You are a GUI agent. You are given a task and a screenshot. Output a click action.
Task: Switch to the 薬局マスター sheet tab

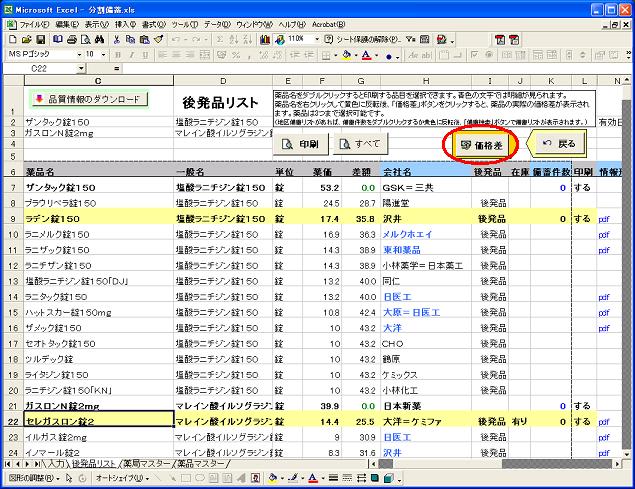pyautogui.click(x=145, y=464)
